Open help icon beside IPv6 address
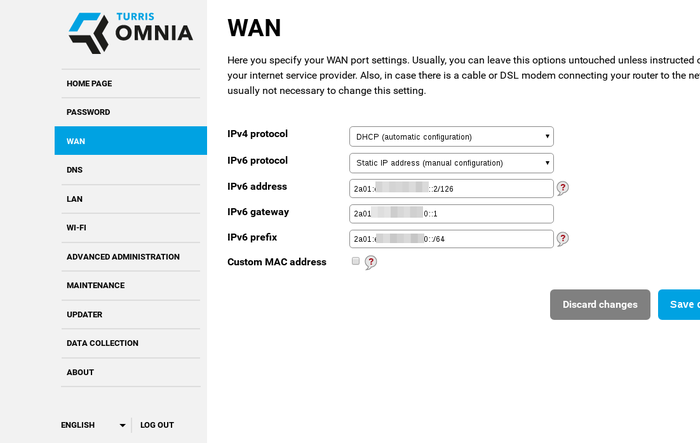This screenshot has height=443, width=700. coord(562,188)
